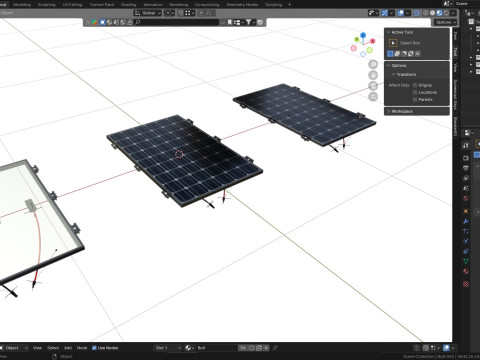Open the Modeling workspace tab
This screenshot has width=480, height=360.
(x=22, y=5)
